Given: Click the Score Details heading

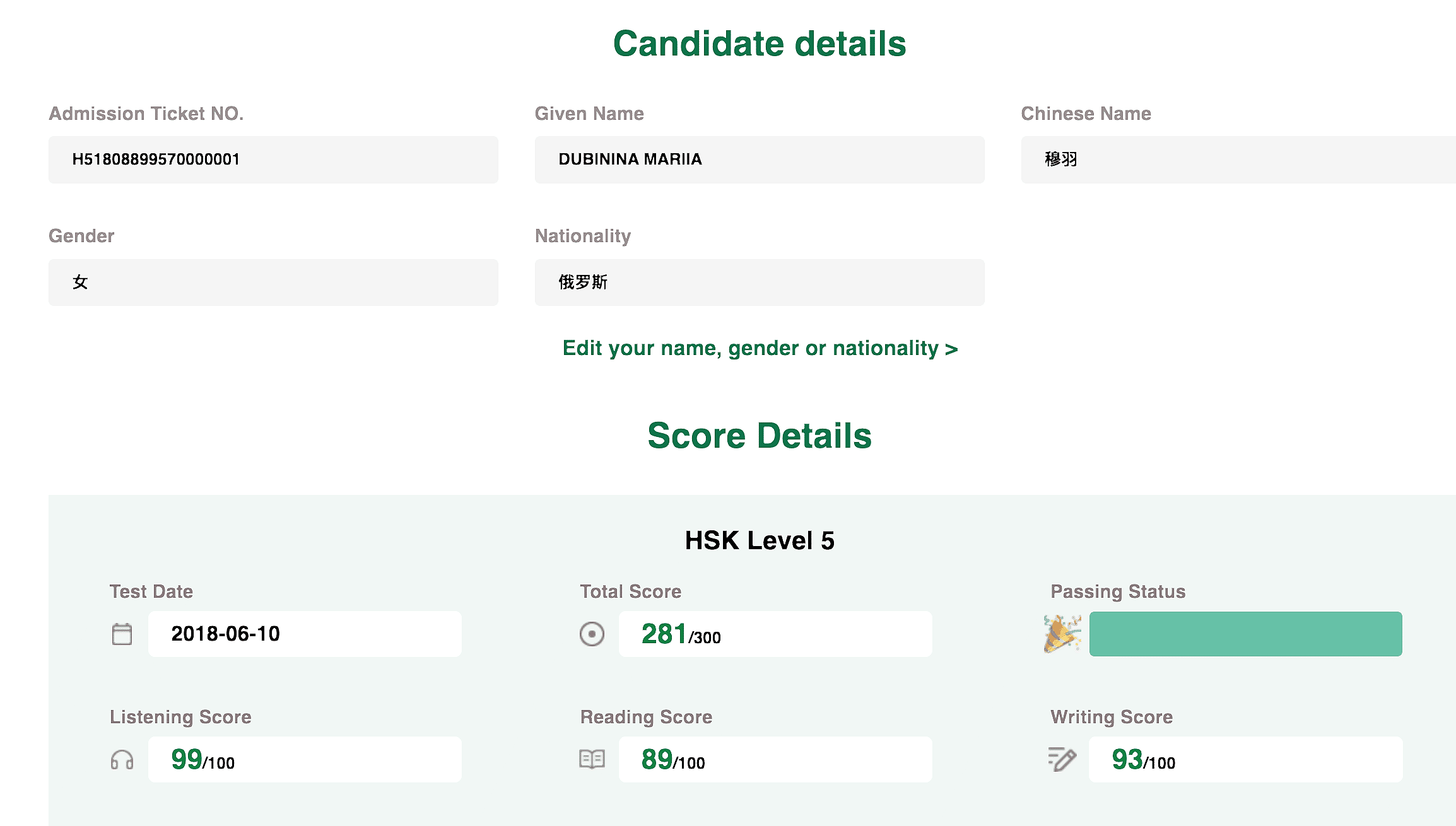Looking at the screenshot, I should point(760,436).
